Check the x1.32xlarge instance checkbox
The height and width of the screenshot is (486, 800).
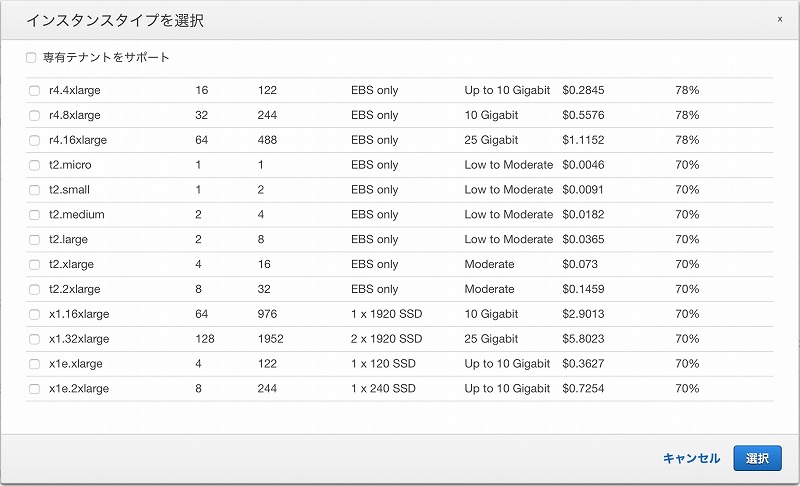[34, 339]
